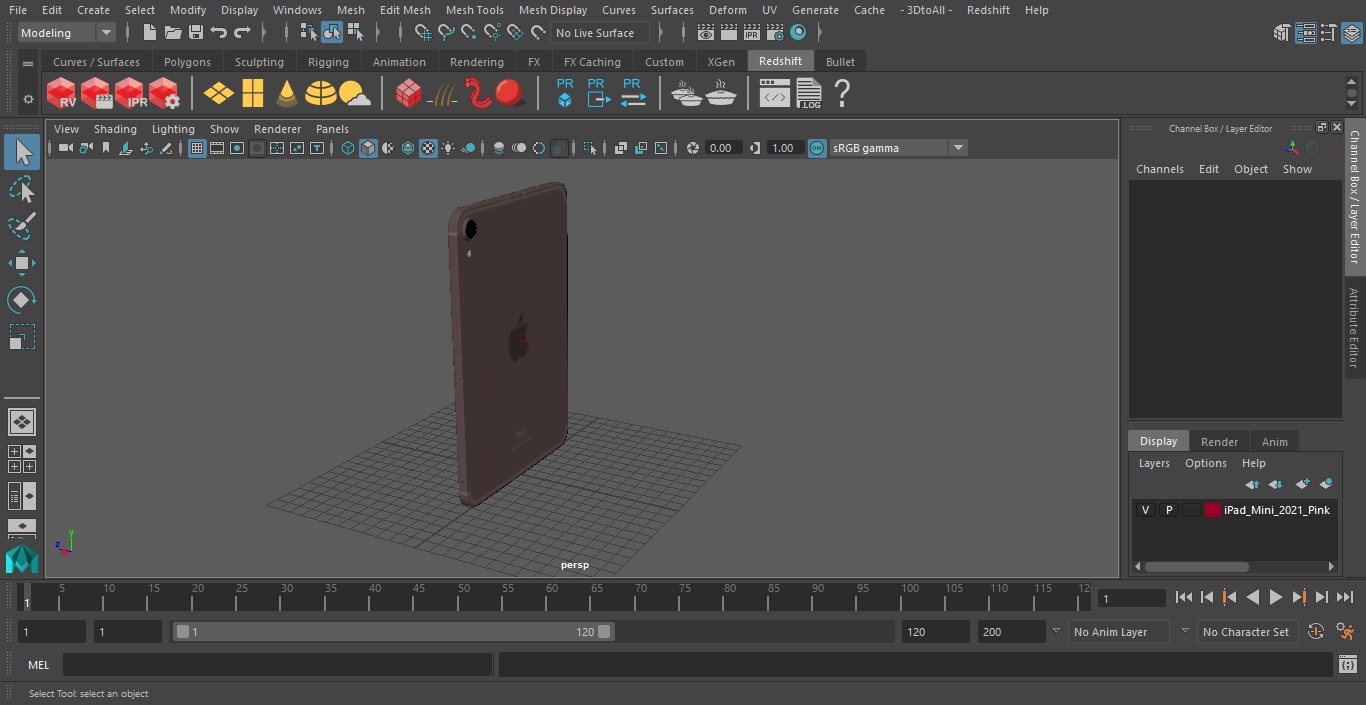Open the viewport Shading menu
The width and height of the screenshot is (1366, 705).
[x=115, y=129]
